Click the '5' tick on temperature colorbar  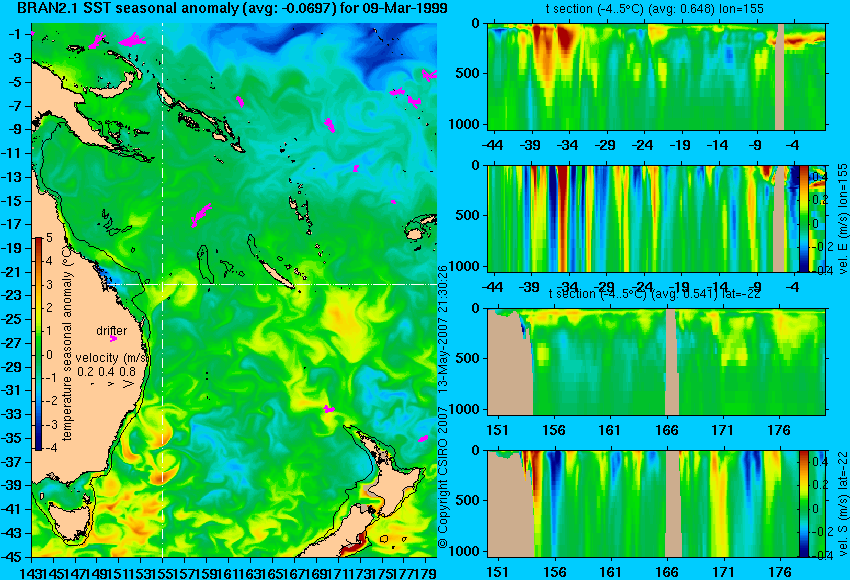(49, 237)
